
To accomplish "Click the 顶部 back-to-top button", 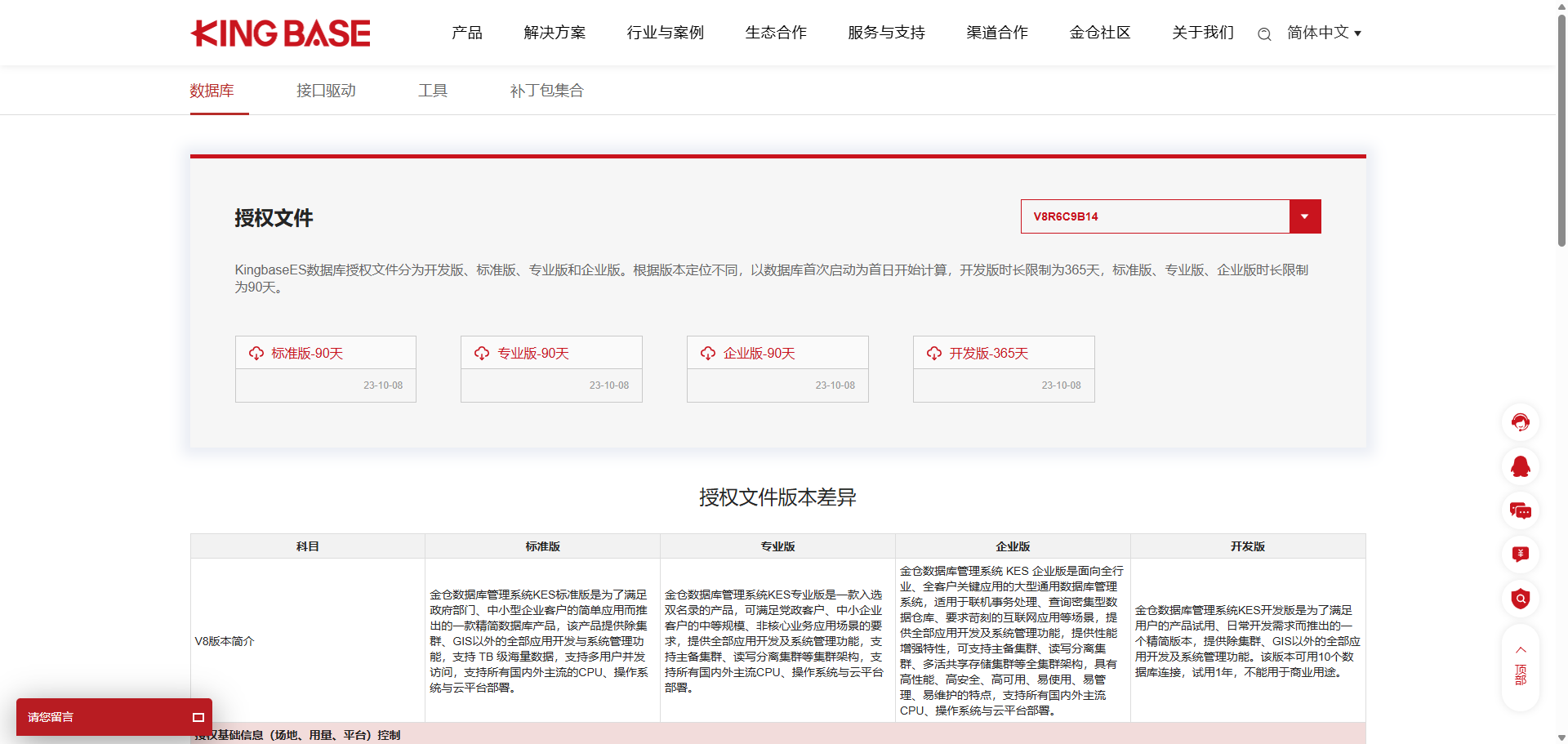I will pos(1521,666).
